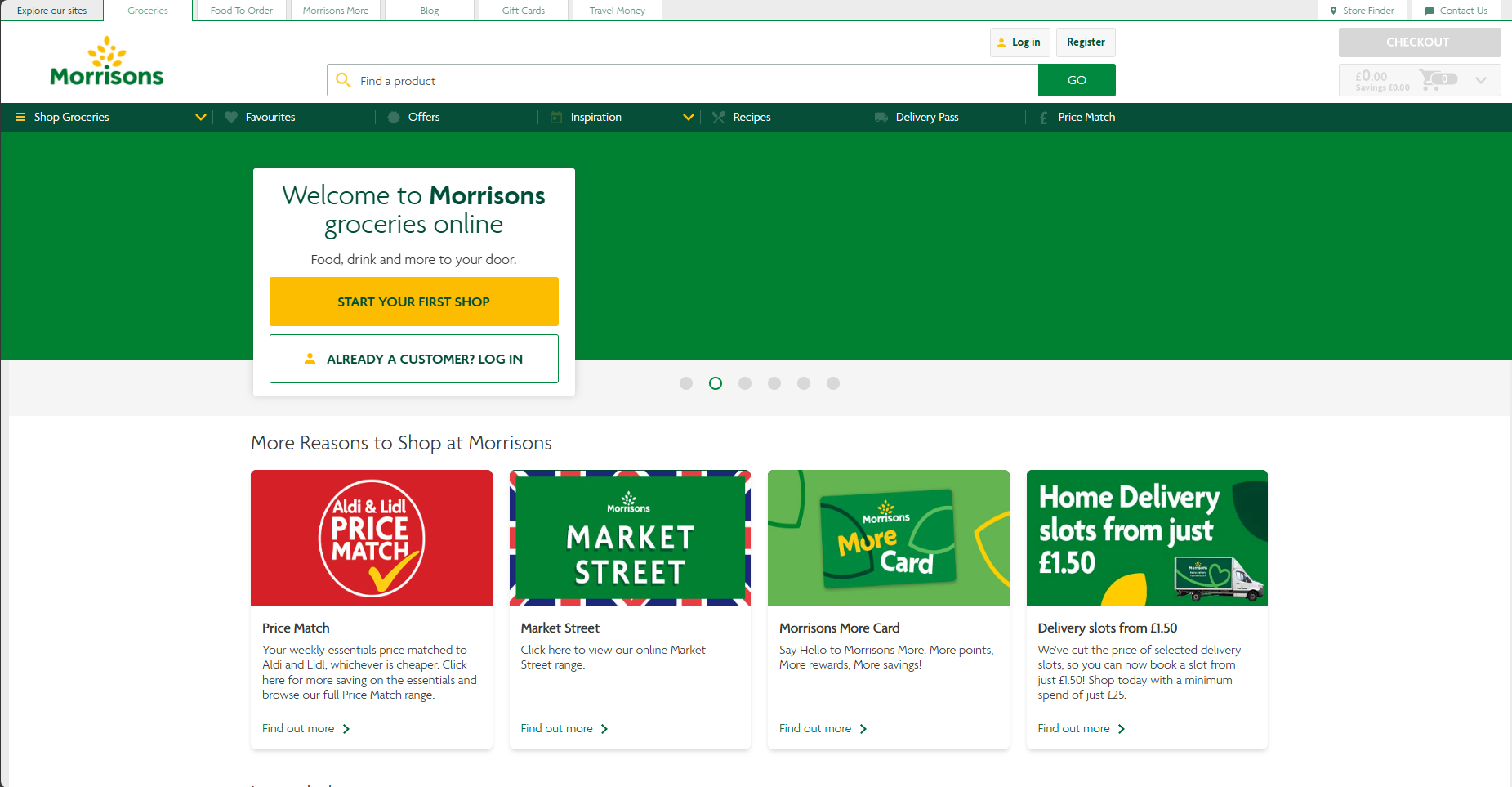Click the shopping trolley icon
The image size is (1512, 787).
(x=1430, y=79)
